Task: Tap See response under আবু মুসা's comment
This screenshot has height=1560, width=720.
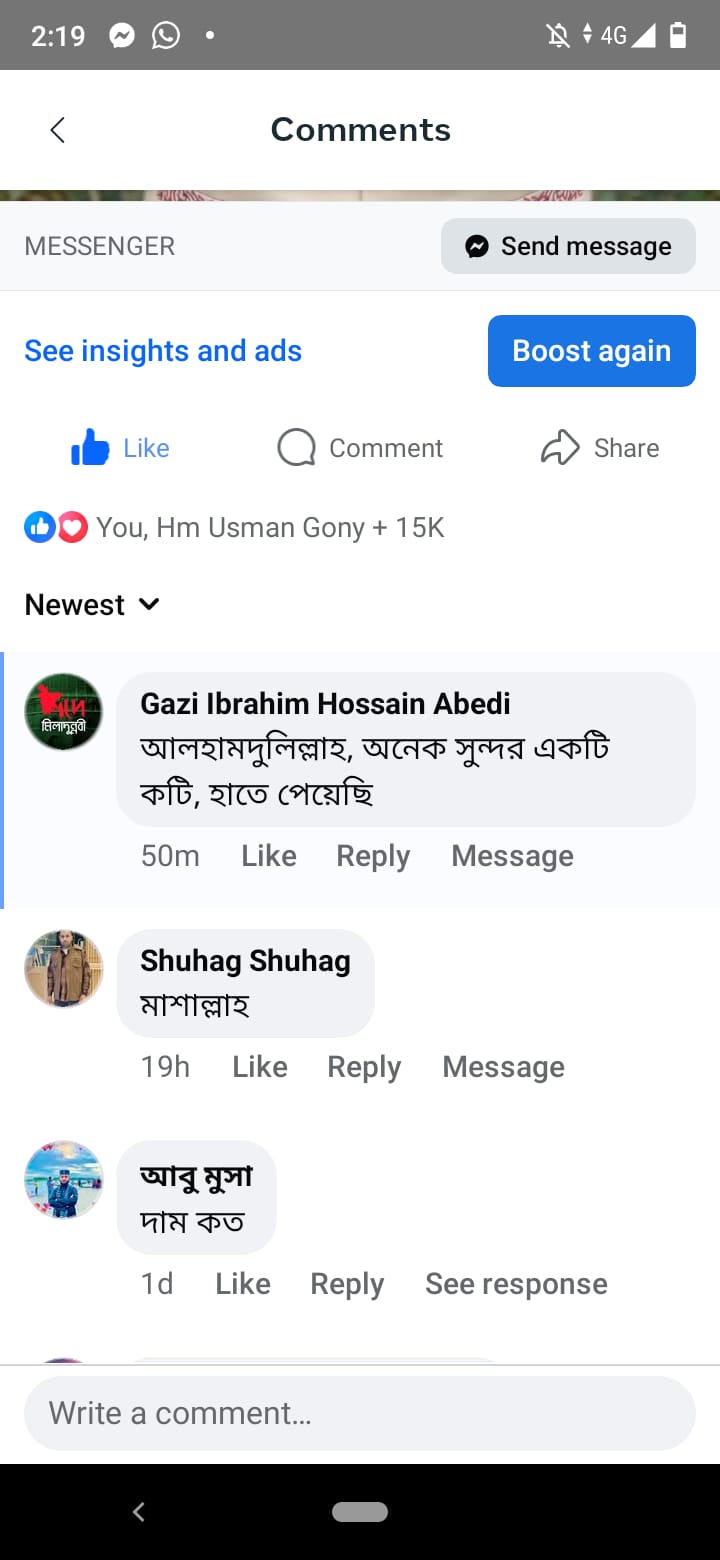Action: pyautogui.click(x=516, y=1284)
